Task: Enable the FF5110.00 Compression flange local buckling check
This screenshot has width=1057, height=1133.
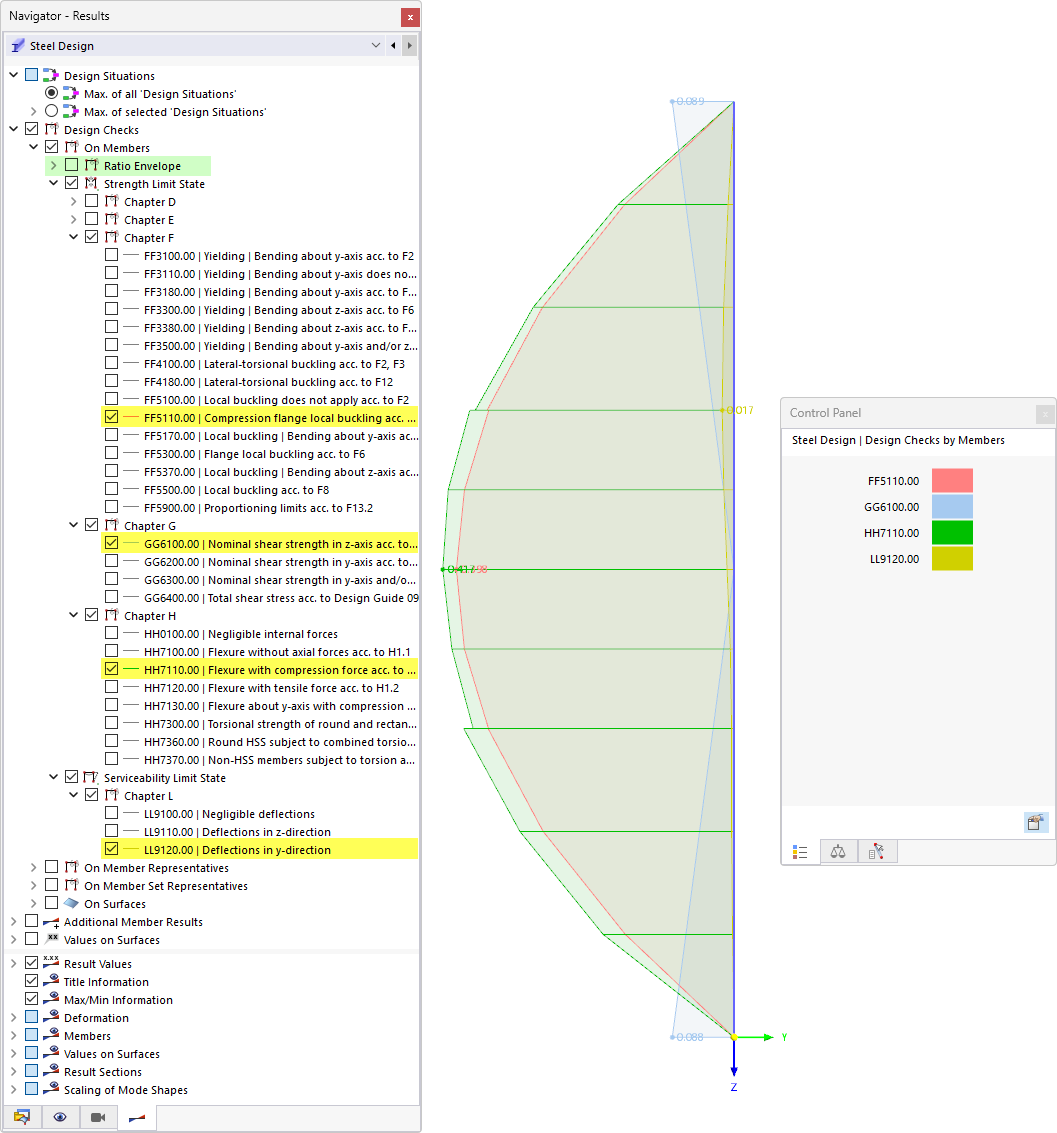Action: click(x=110, y=418)
